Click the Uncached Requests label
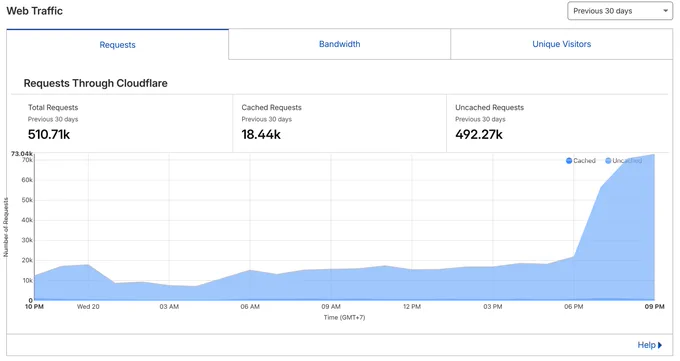Viewport: 680px width, 361px height. tap(490, 108)
